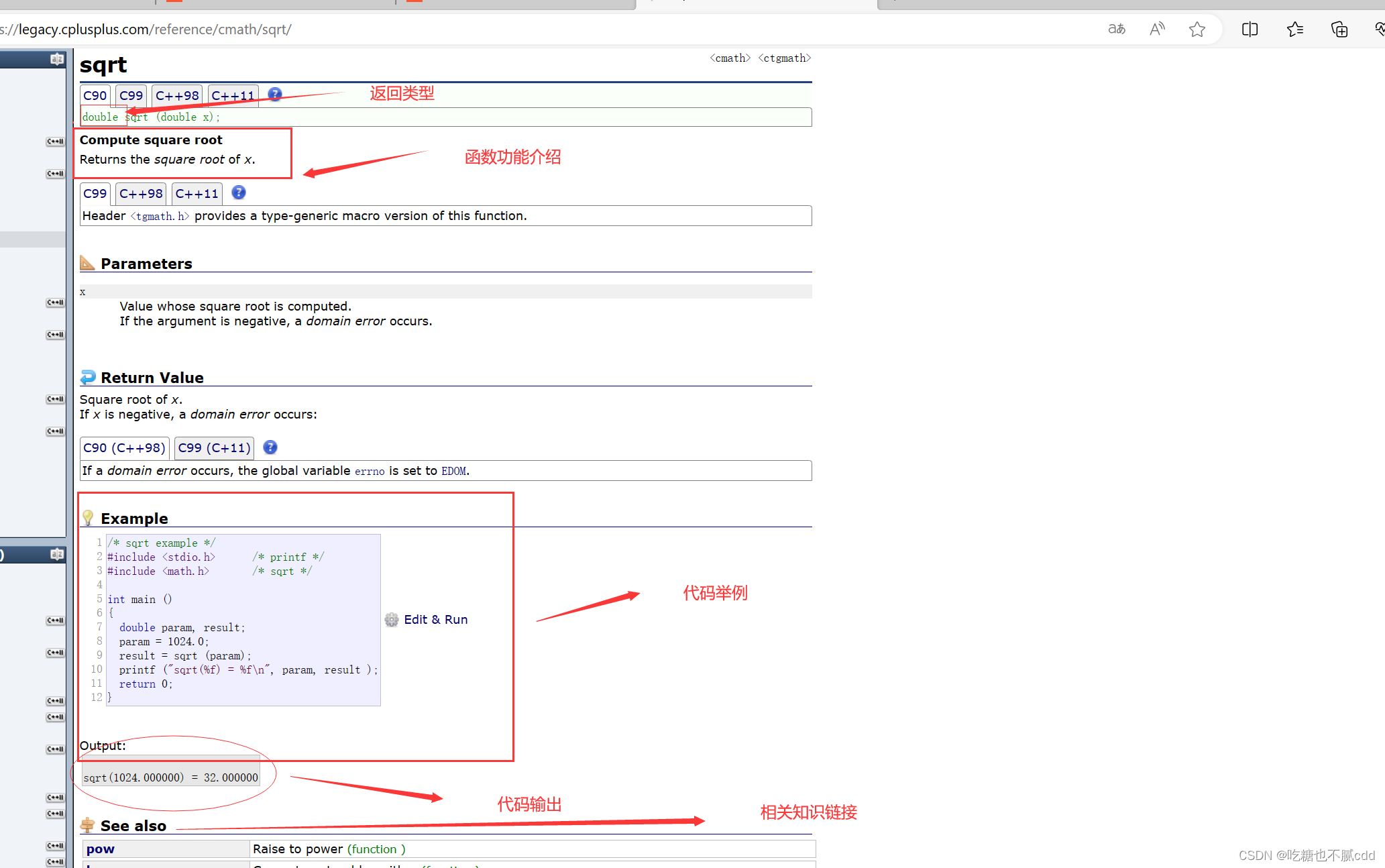This screenshot has height=868, width=1385.
Task: Select the C90 prototype tab
Action: click(x=95, y=96)
